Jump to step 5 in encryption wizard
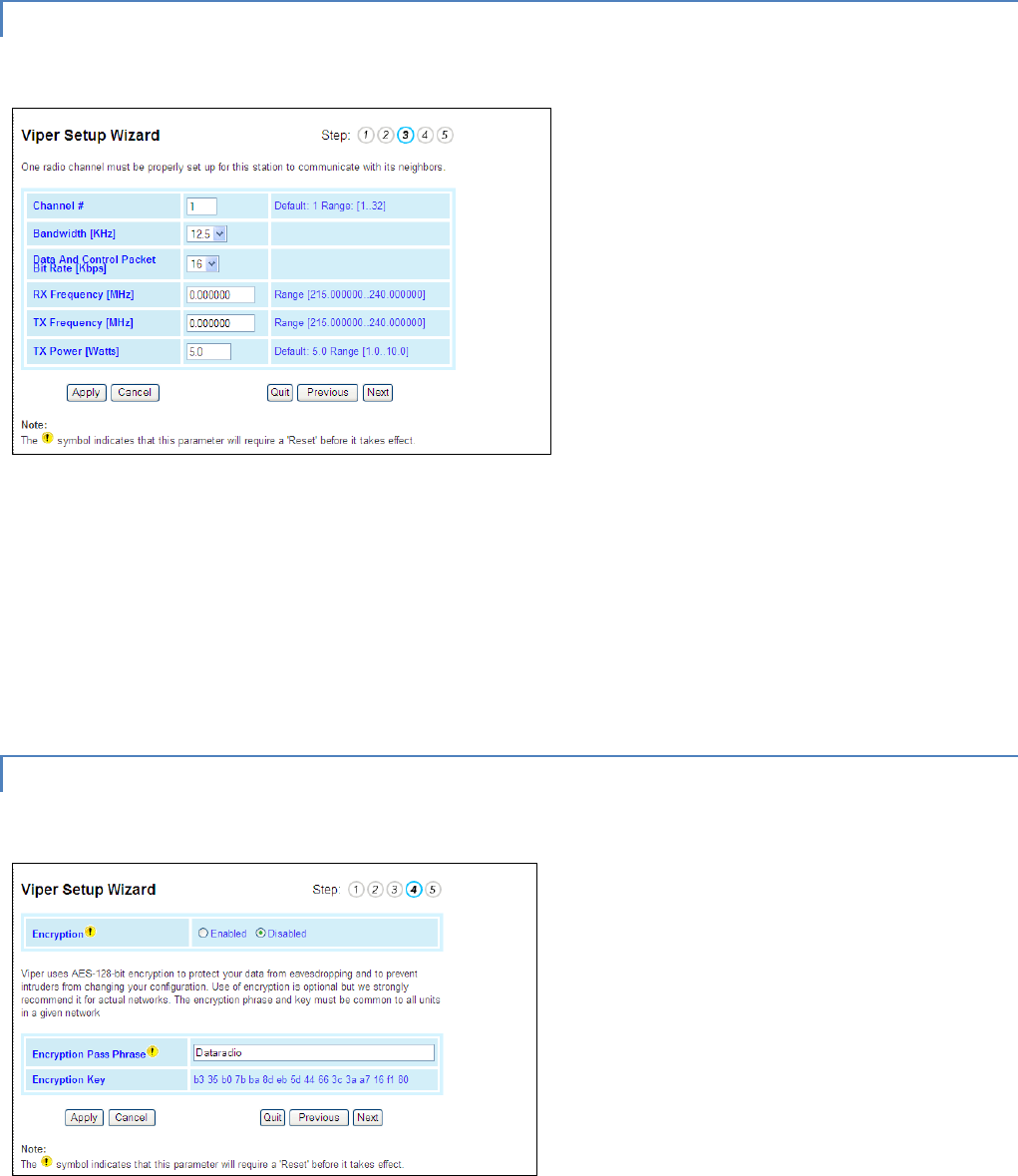The image size is (1018, 1176). [433, 890]
